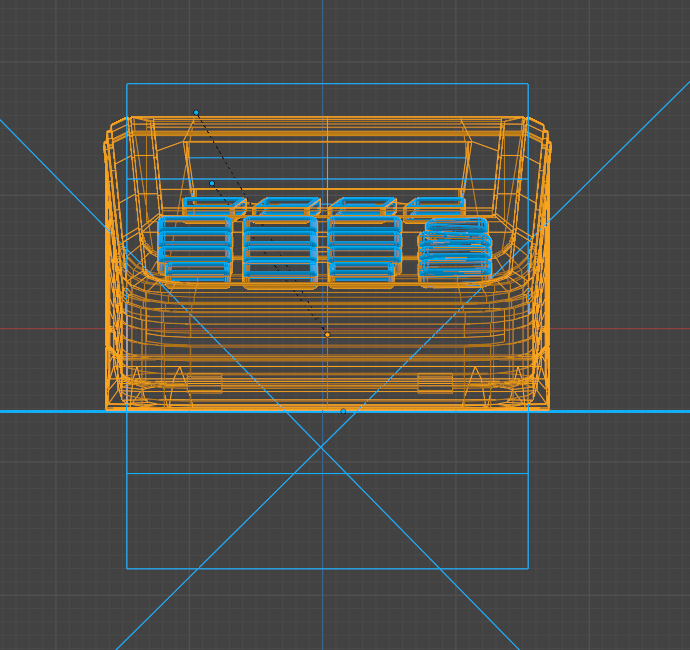The height and width of the screenshot is (650, 690).
Task: Select the orange origin dot of active object
Action: (x=327, y=335)
